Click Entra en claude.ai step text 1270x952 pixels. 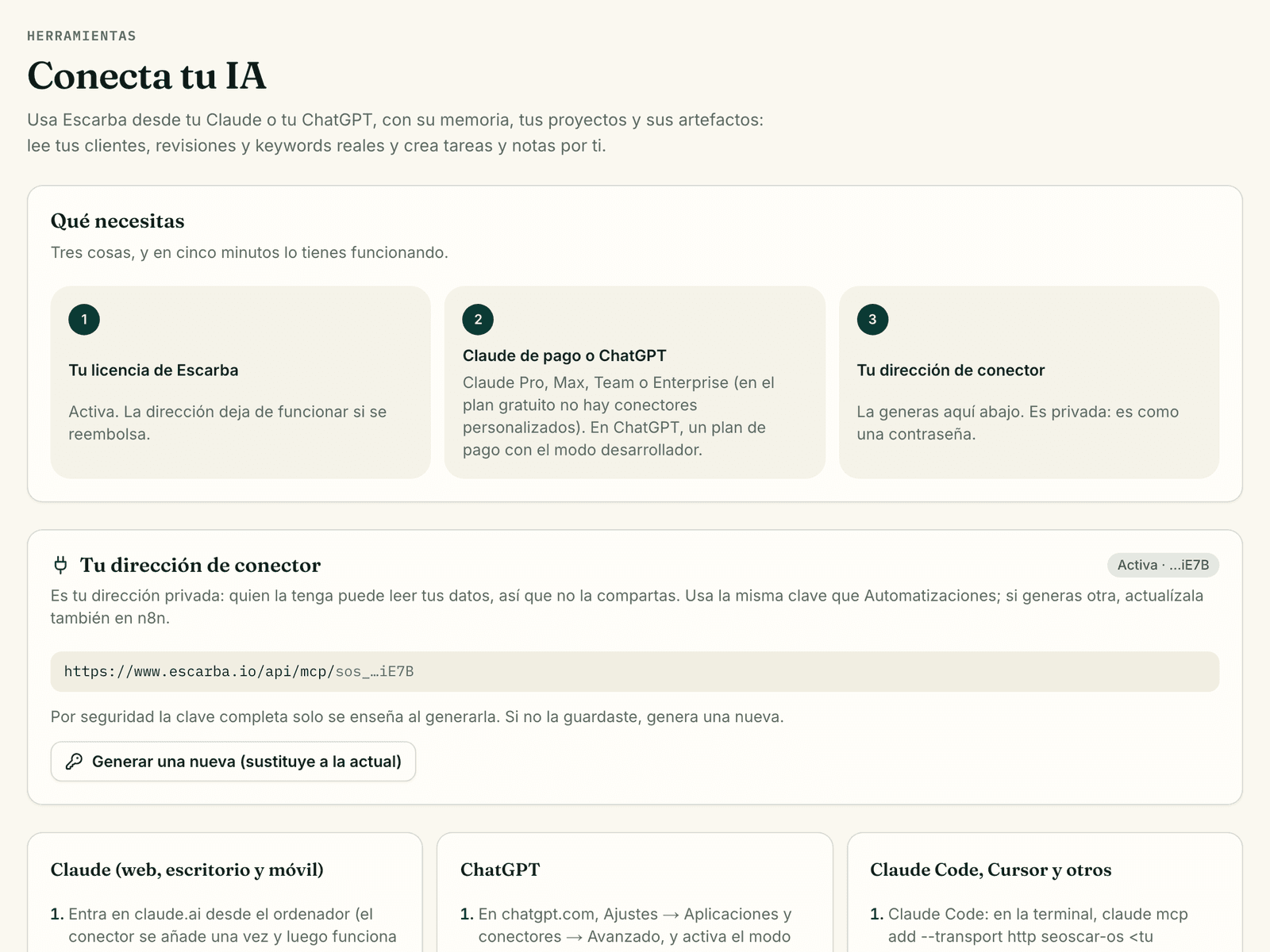[x=232, y=925]
